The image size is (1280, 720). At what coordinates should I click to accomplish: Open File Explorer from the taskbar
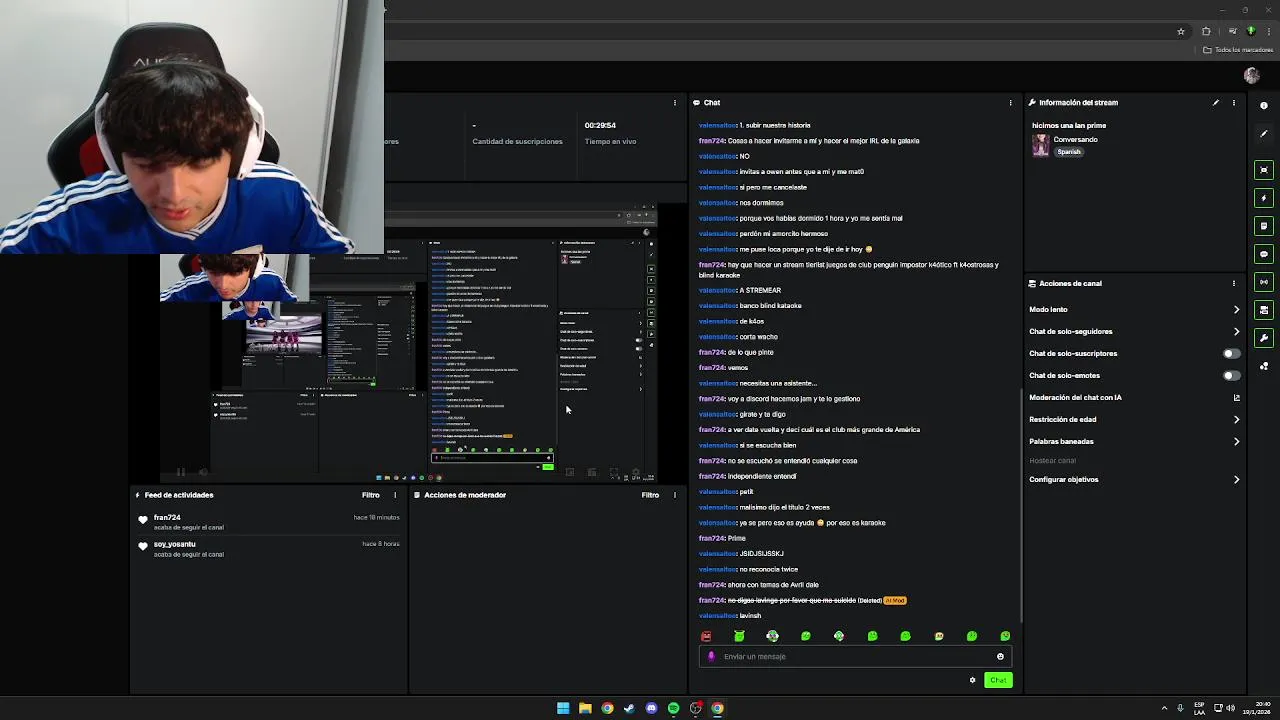(x=585, y=708)
